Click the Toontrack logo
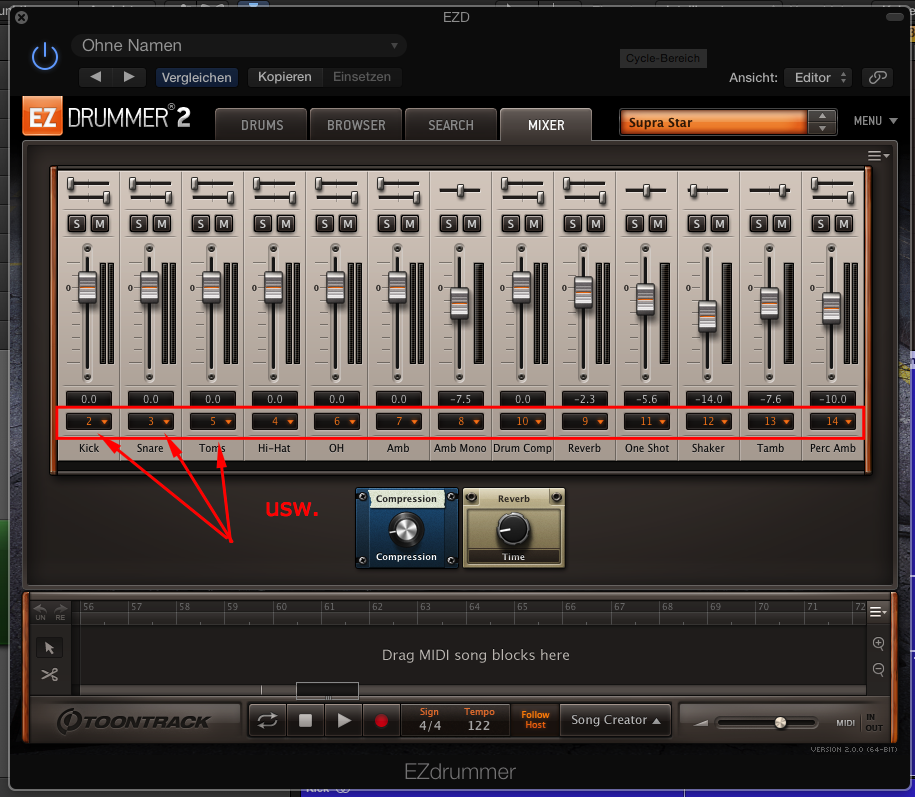The width and height of the screenshot is (915, 797). [x=134, y=721]
